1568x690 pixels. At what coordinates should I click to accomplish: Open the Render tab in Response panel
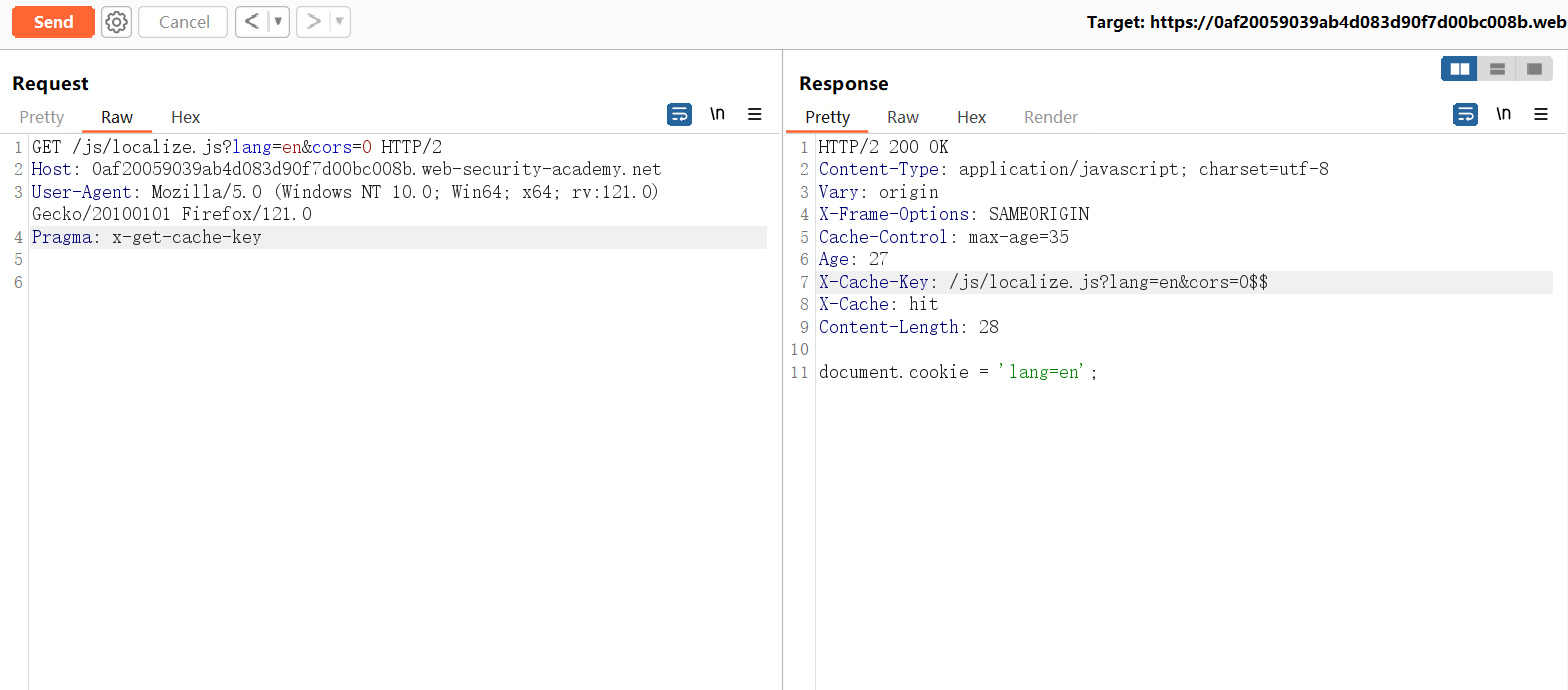pyautogui.click(x=1050, y=117)
